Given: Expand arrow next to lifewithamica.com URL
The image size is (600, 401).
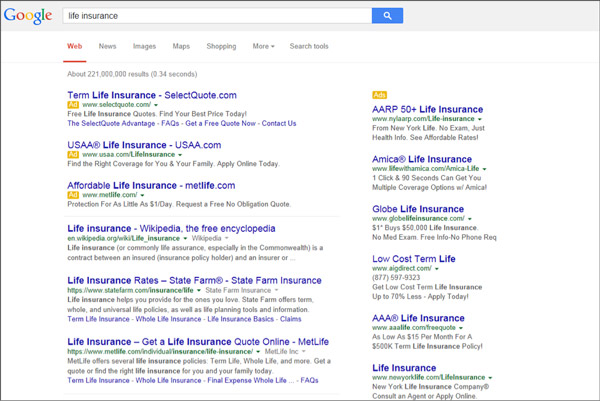Looking at the screenshot, I should 484,169.
